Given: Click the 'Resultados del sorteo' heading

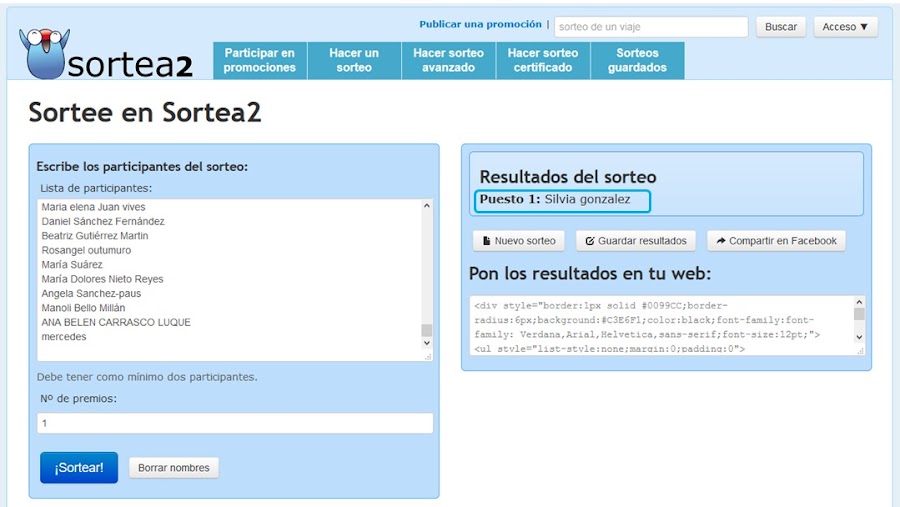Looking at the screenshot, I should [568, 176].
